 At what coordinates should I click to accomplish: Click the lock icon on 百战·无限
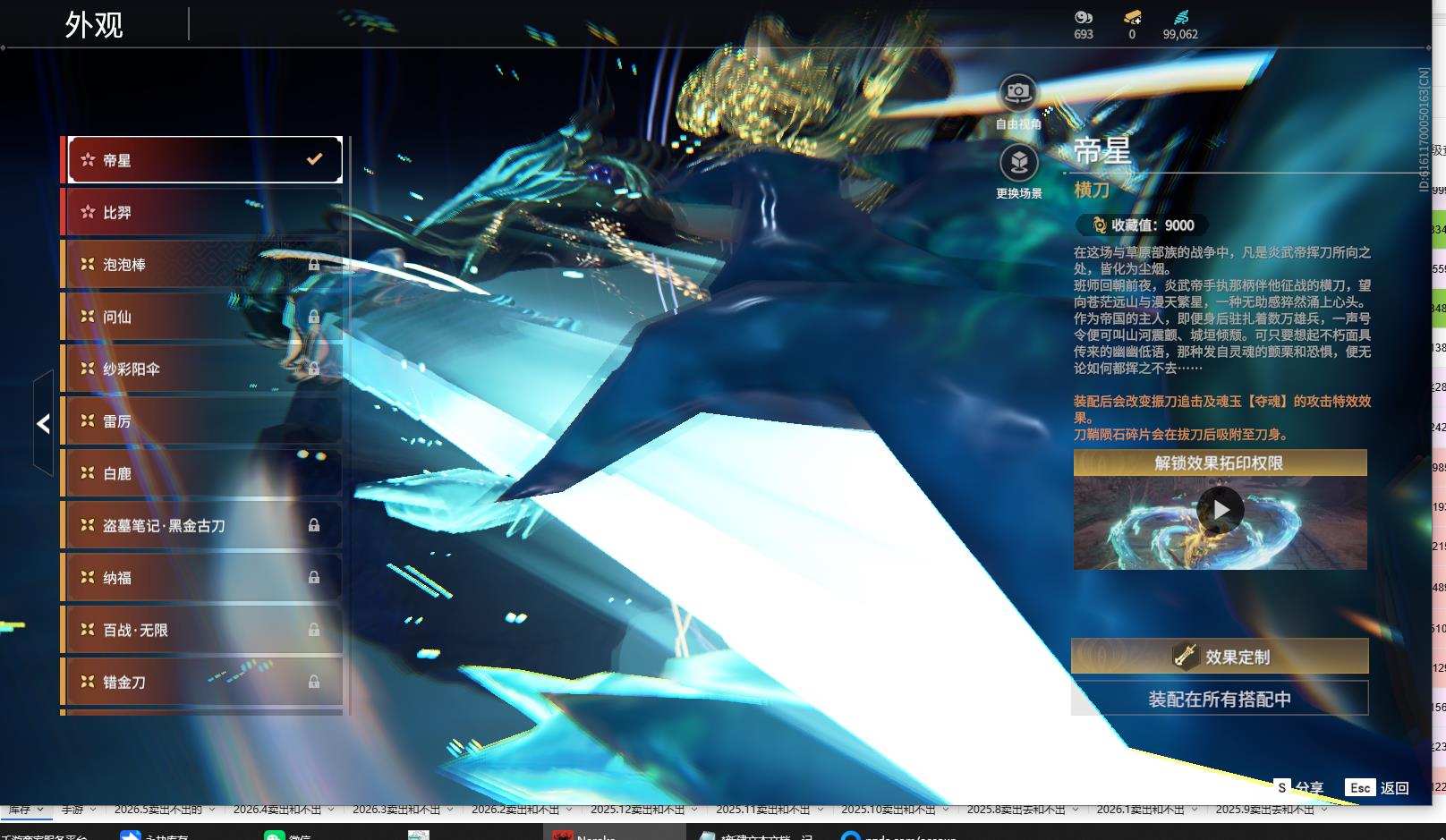pyautogui.click(x=314, y=630)
